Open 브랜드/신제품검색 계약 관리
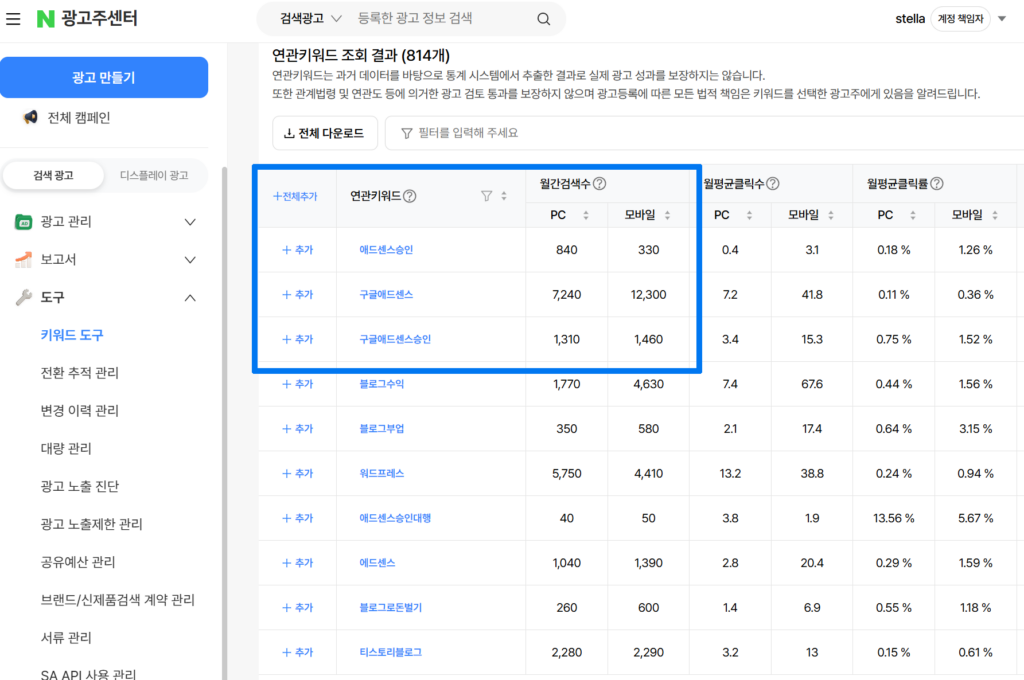The image size is (1024, 680). [x=118, y=600]
